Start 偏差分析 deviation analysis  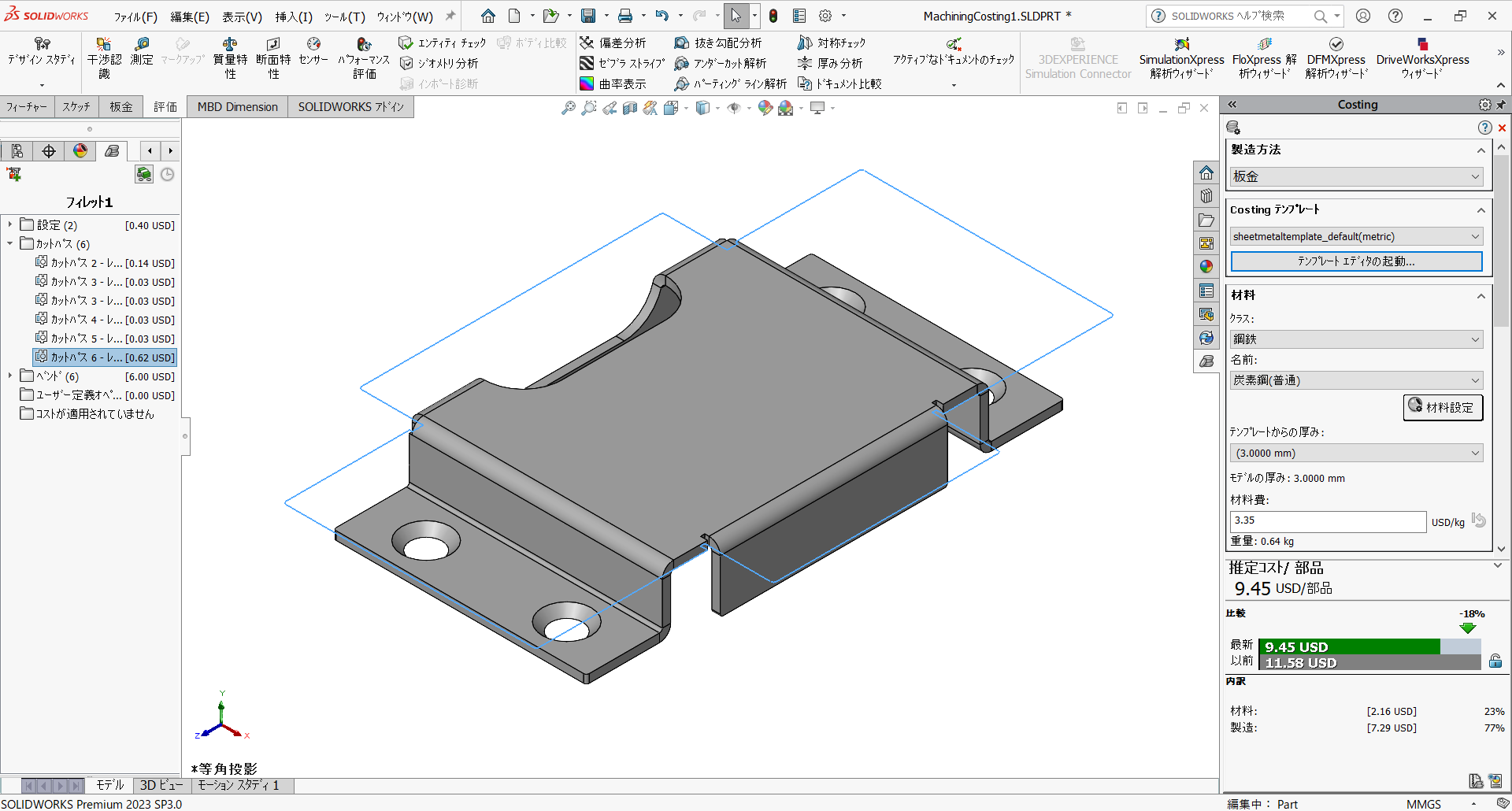(613, 43)
